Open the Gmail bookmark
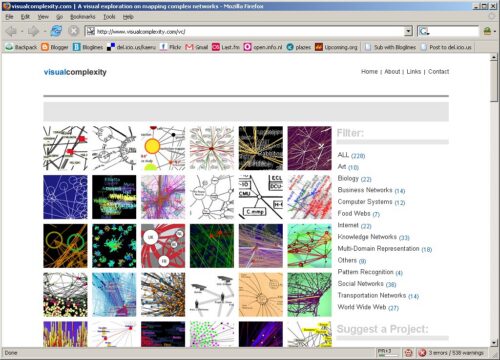 pyautogui.click(x=197, y=47)
